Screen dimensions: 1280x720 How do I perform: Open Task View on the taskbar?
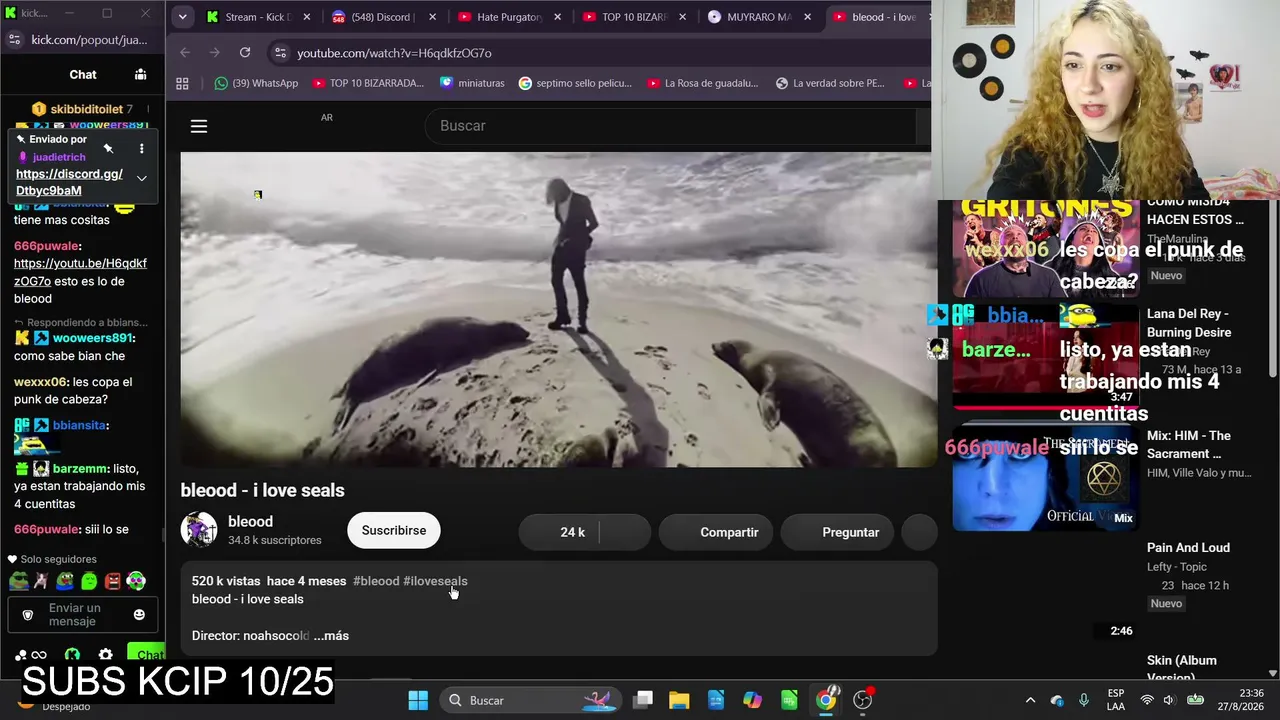coord(643,700)
